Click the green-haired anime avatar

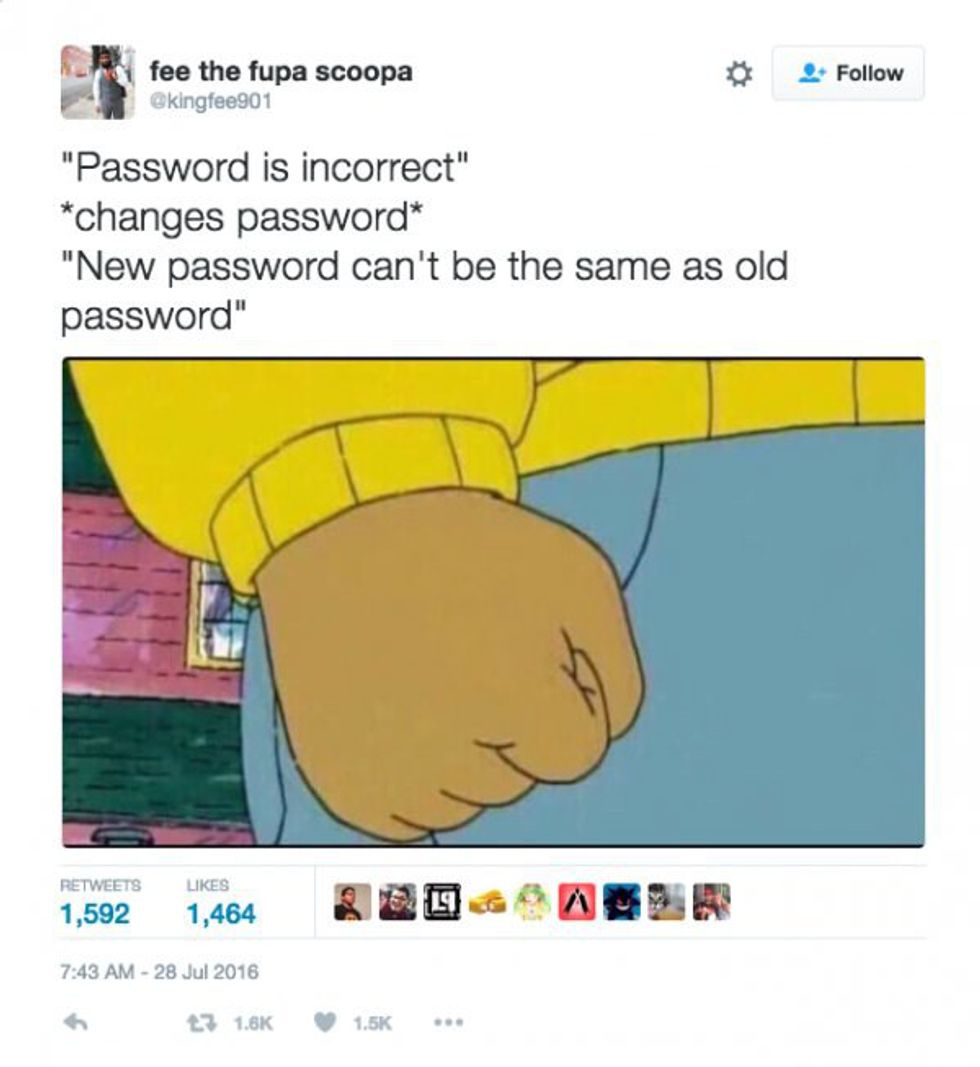(x=532, y=902)
